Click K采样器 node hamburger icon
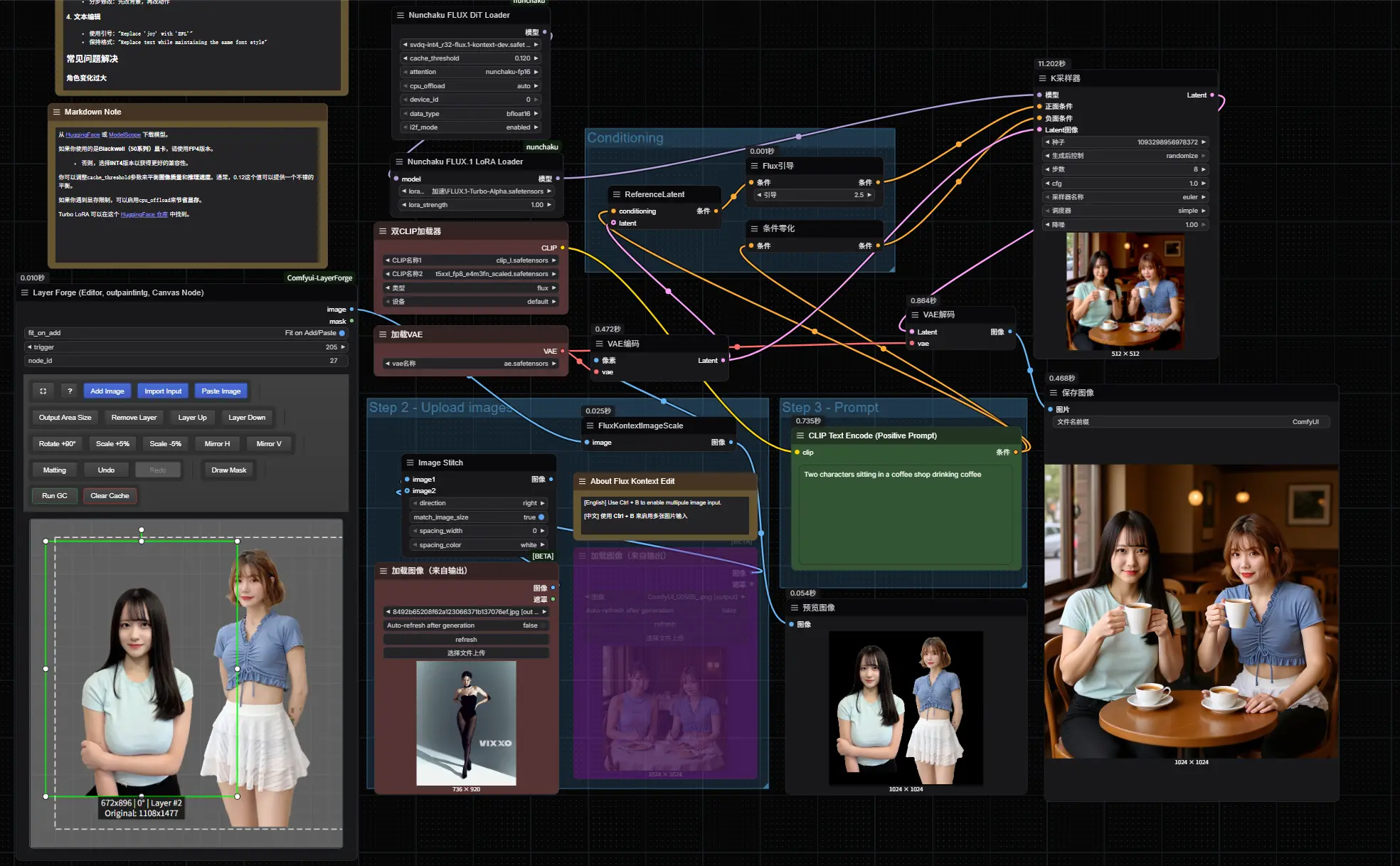The image size is (1400, 866). click(x=1042, y=78)
